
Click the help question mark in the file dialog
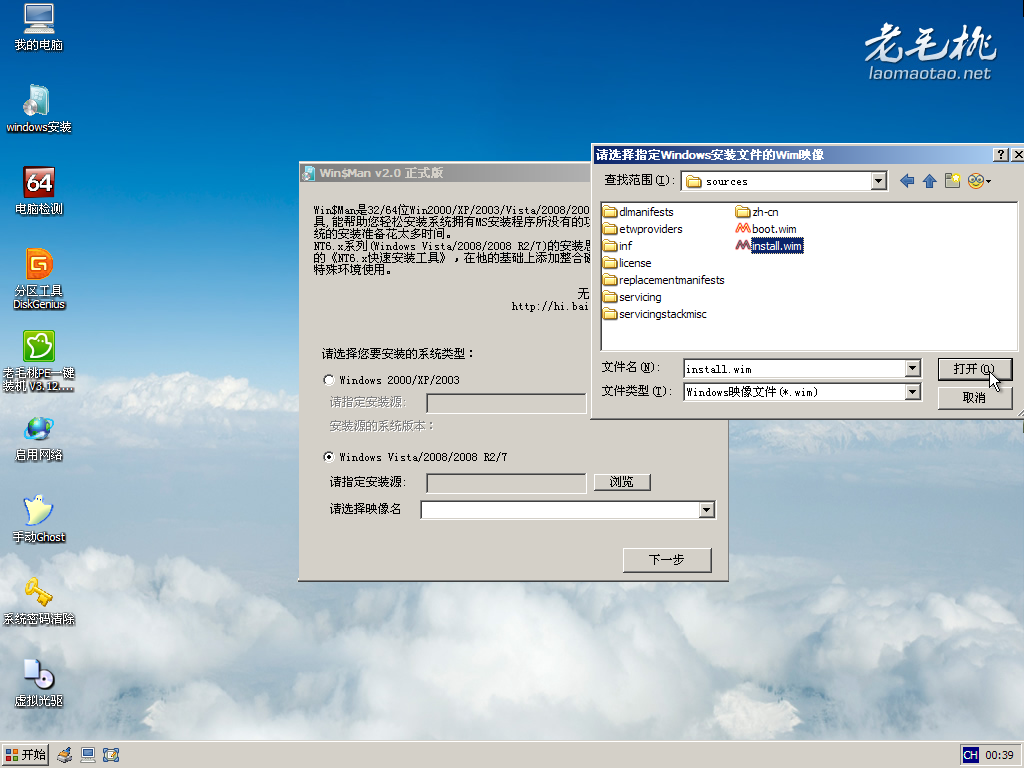(x=1000, y=154)
